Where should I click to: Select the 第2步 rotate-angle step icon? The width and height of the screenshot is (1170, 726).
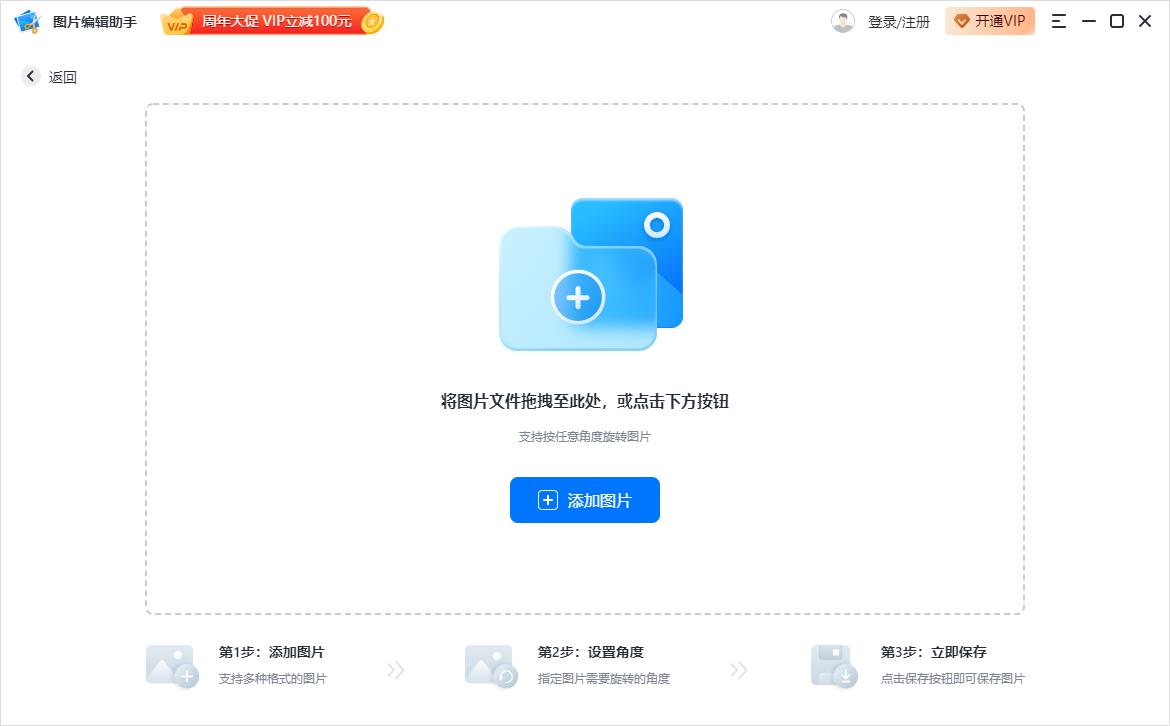click(x=489, y=666)
